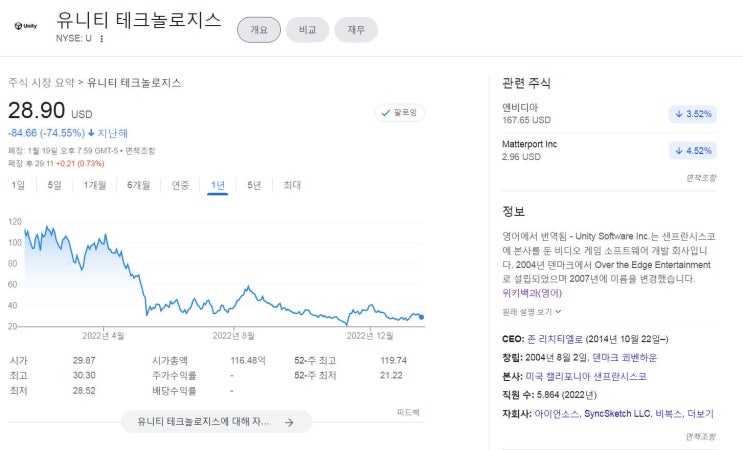
Task: Open the 덴마크 코펜하겐 link
Action: (x=625, y=358)
